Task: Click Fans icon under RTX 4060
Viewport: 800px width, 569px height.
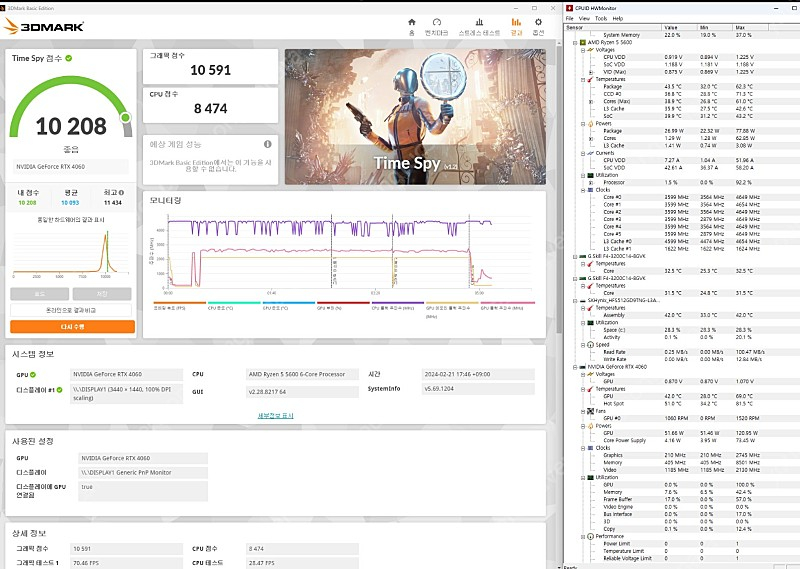Action: pyautogui.click(x=590, y=411)
